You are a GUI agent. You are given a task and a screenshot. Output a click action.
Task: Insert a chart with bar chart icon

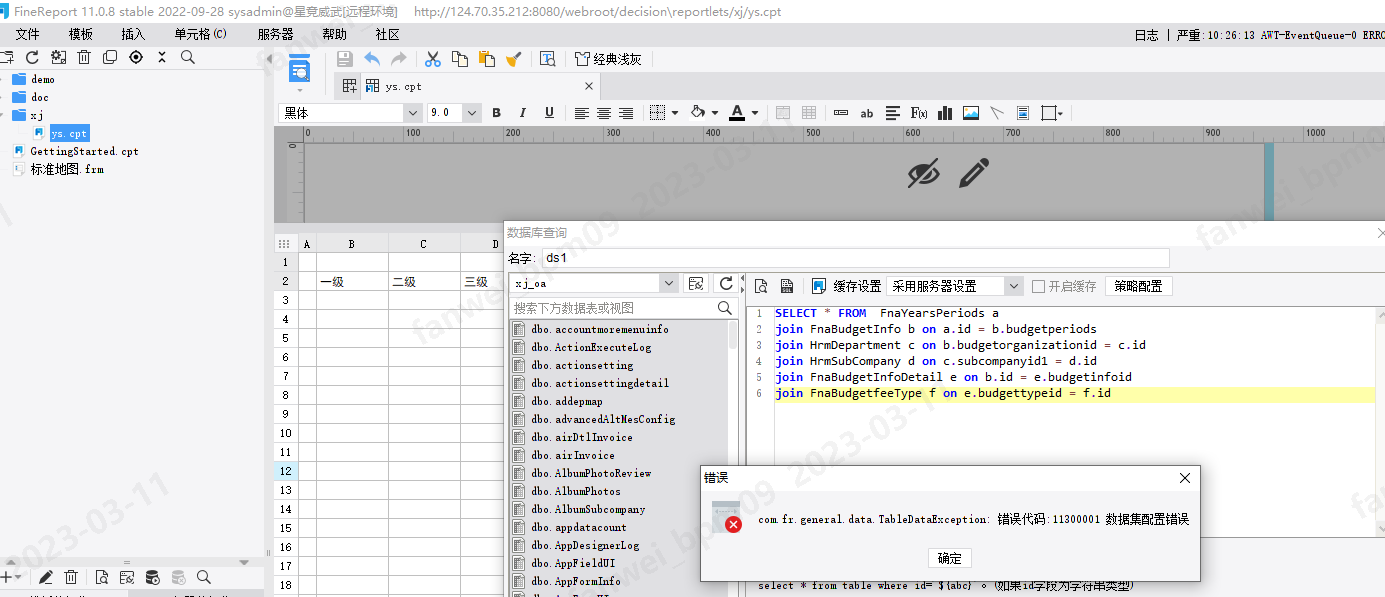click(945, 113)
